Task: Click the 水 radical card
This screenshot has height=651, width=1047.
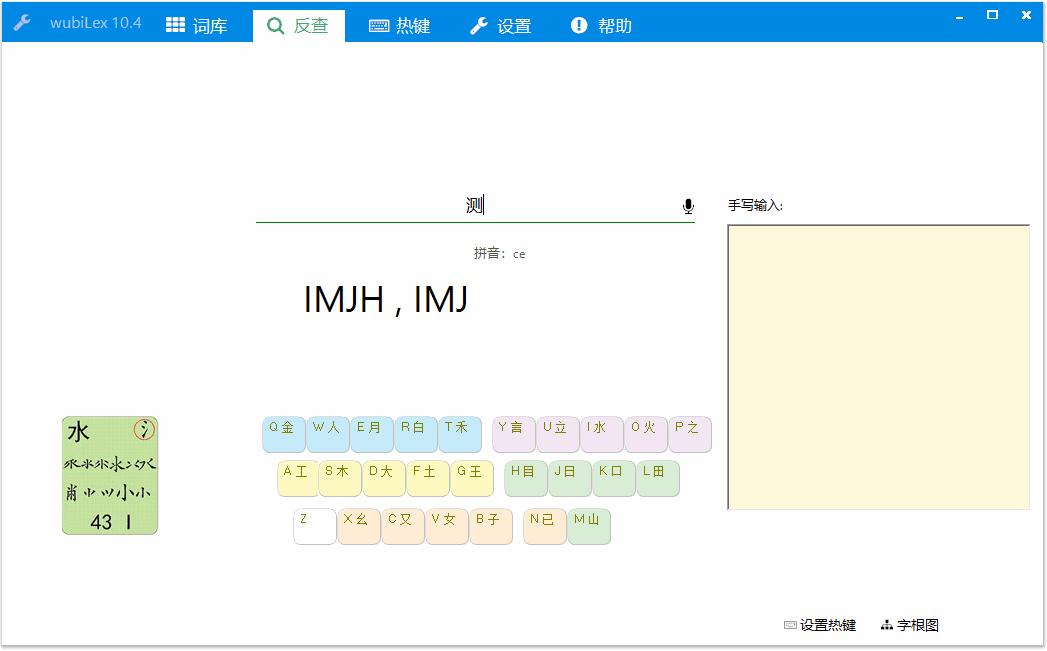Action: point(110,475)
